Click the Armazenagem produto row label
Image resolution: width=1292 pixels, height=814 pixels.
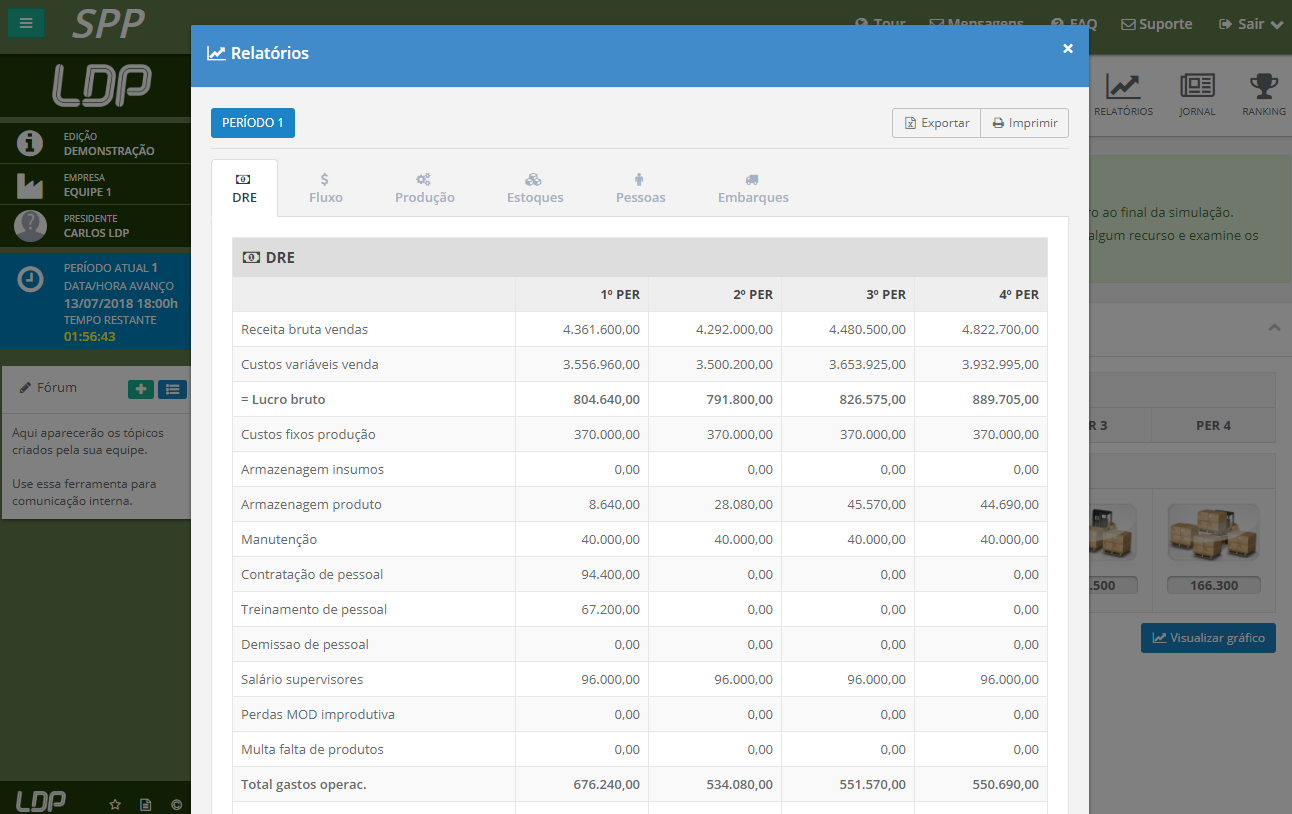311,504
